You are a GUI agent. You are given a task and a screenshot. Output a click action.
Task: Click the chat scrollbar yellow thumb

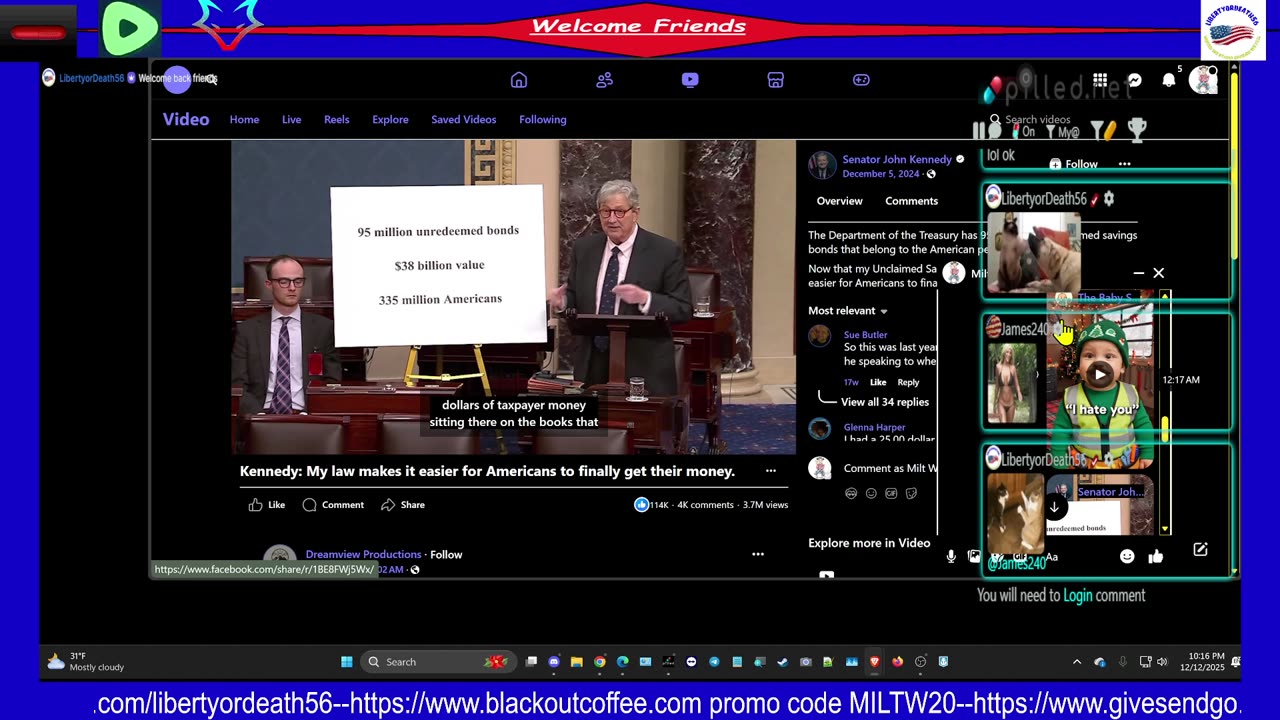coord(1165,430)
